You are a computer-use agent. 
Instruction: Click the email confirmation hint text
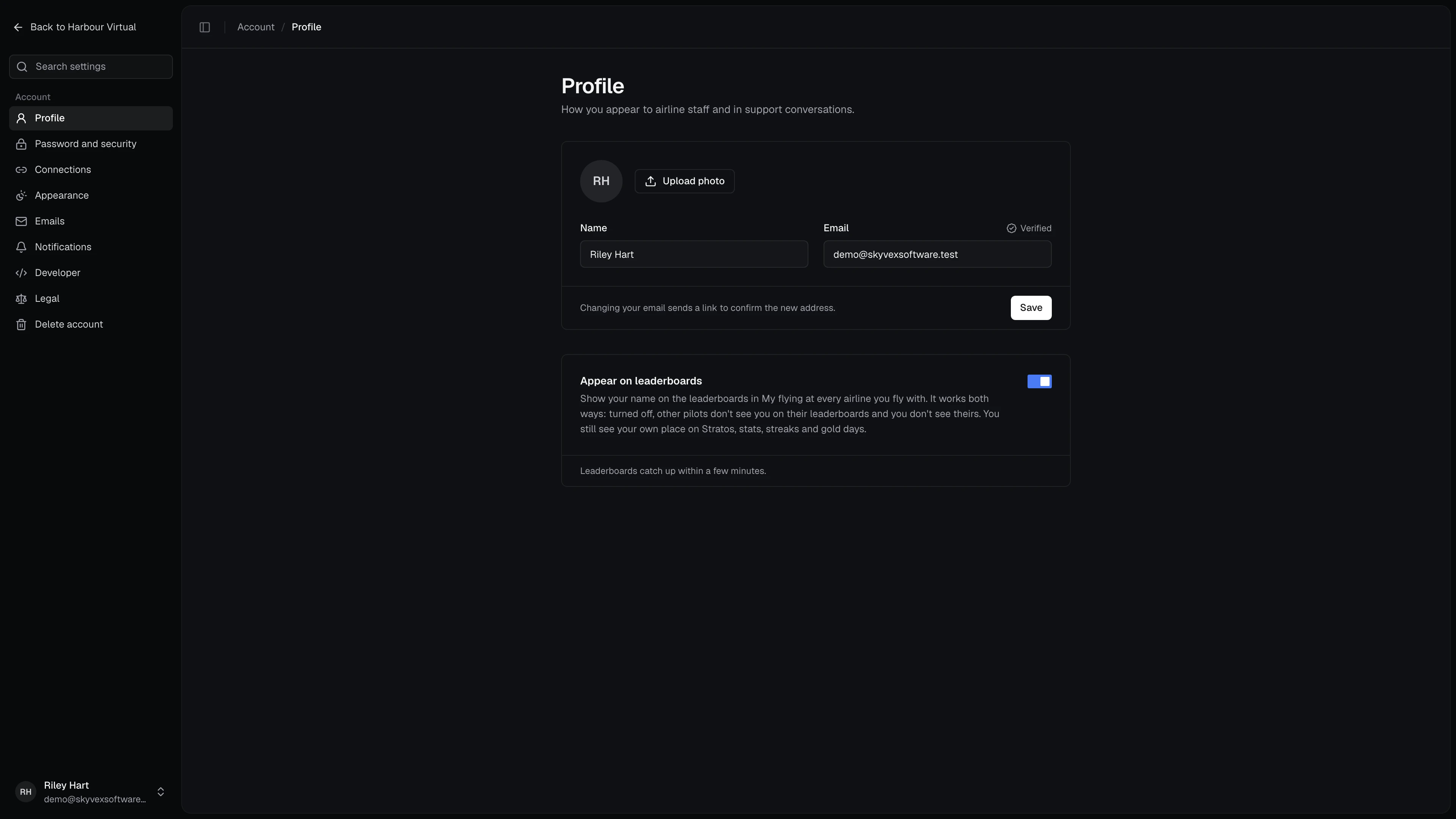707,308
